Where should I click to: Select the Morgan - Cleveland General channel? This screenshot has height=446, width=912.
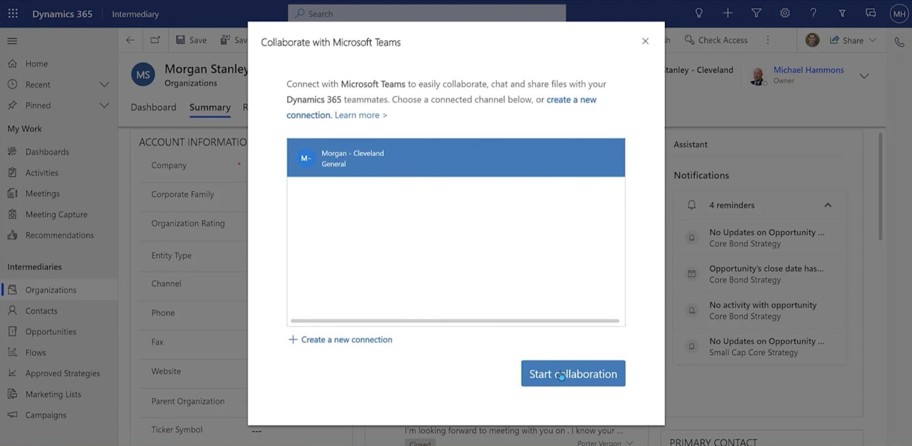tap(456, 158)
